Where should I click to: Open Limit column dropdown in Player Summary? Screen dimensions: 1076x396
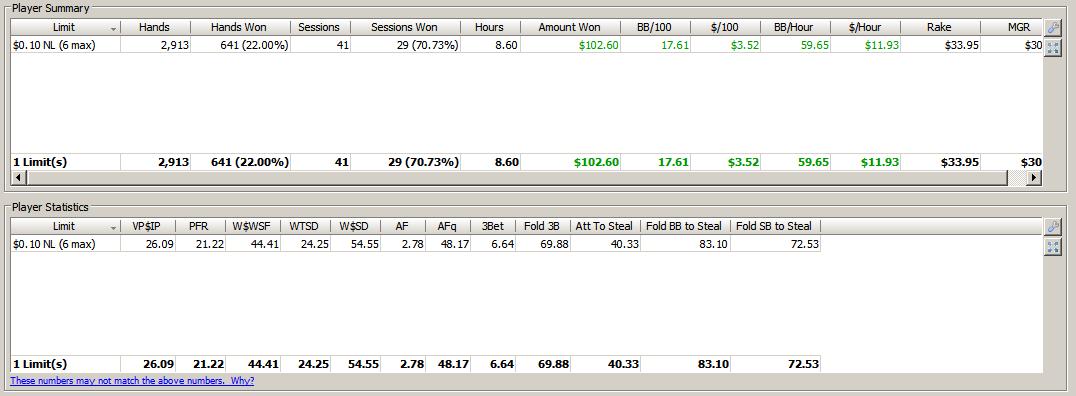pos(113,28)
